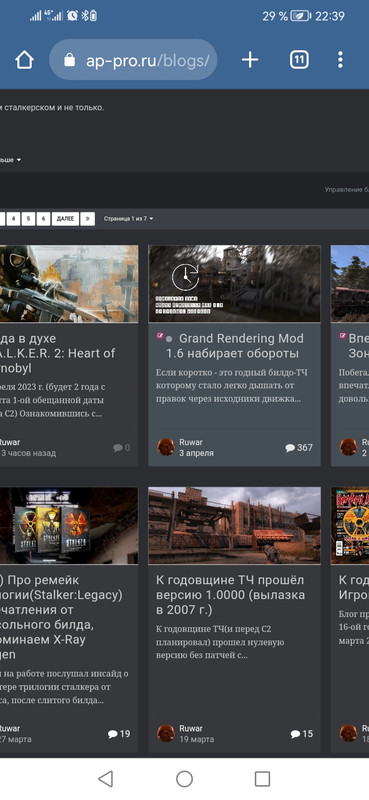
Task: Tap the address bar ap-pro.ru/blogs/
Action: pos(133,60)
